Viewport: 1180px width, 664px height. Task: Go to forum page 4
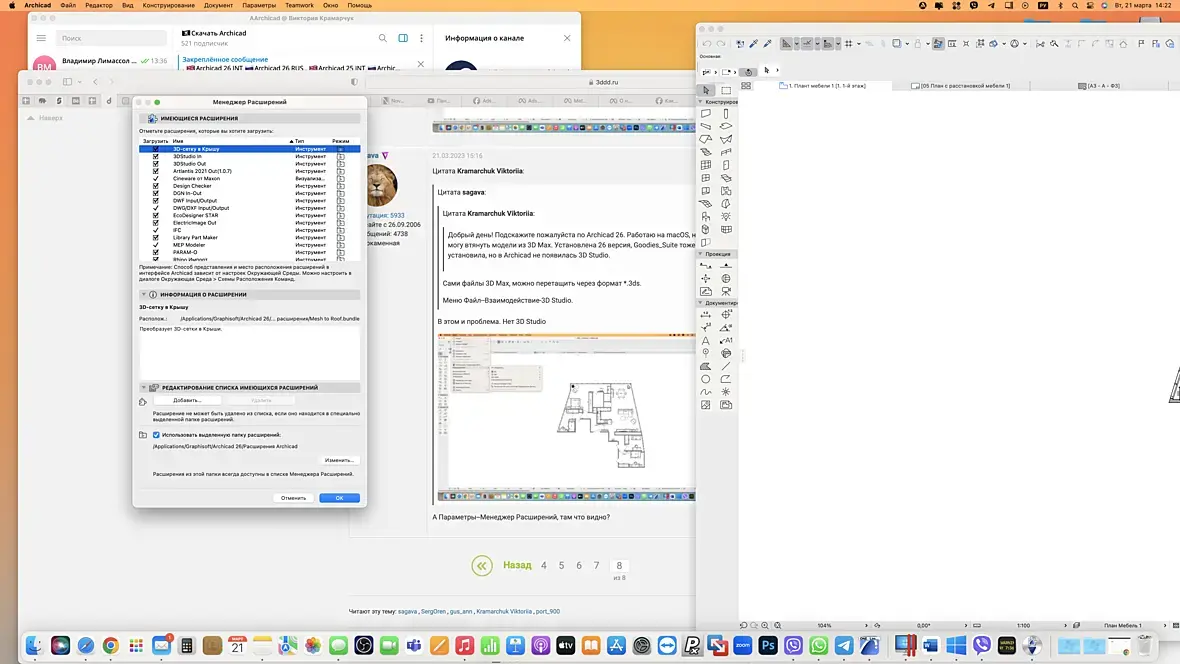[543, 565]
